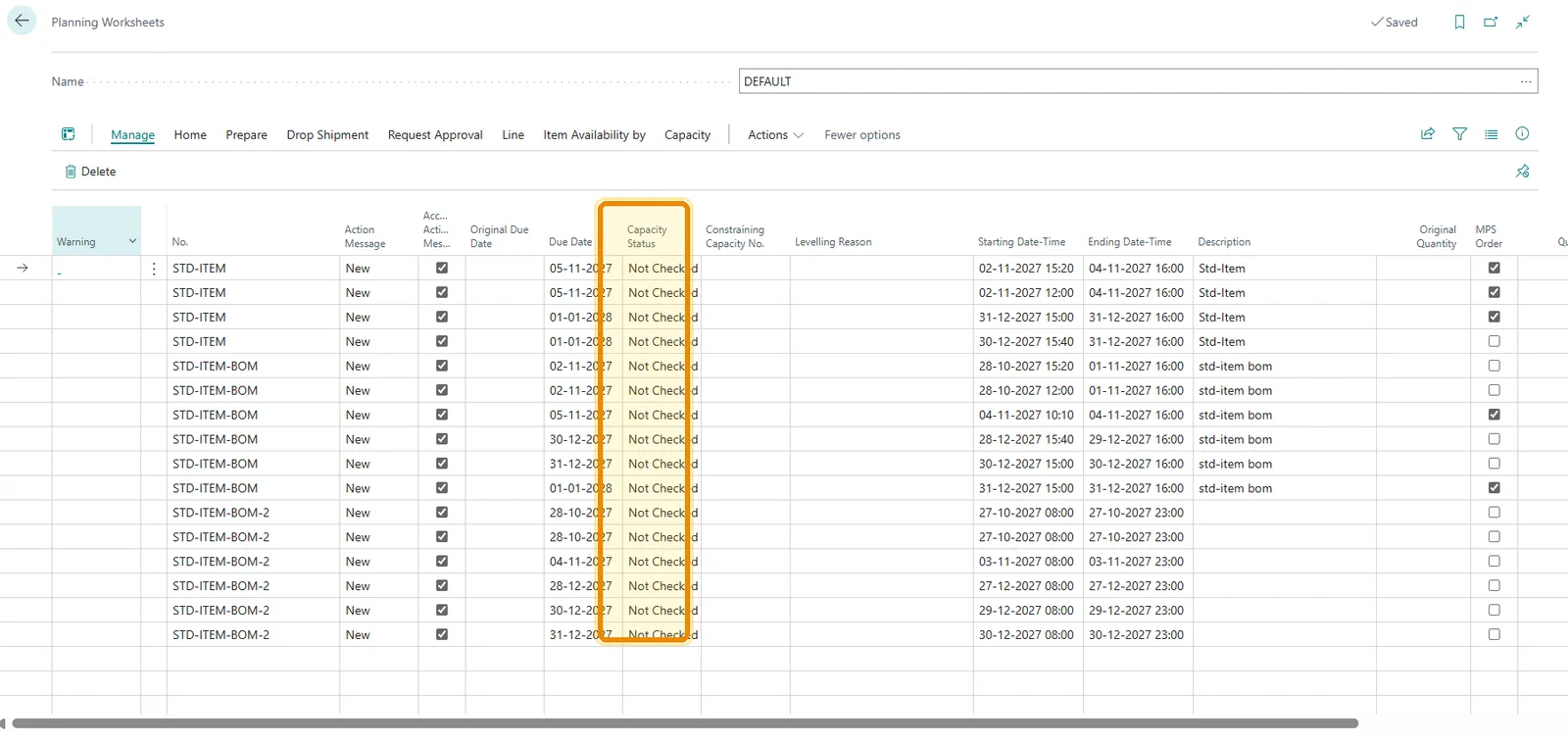Select the Manage tab

click(132, 135)
